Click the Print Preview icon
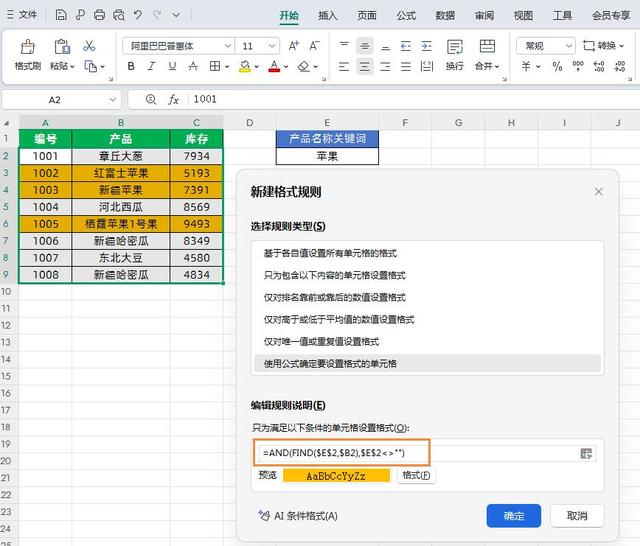The width and height of the screenshot is (640, 546). coord(119,15)
